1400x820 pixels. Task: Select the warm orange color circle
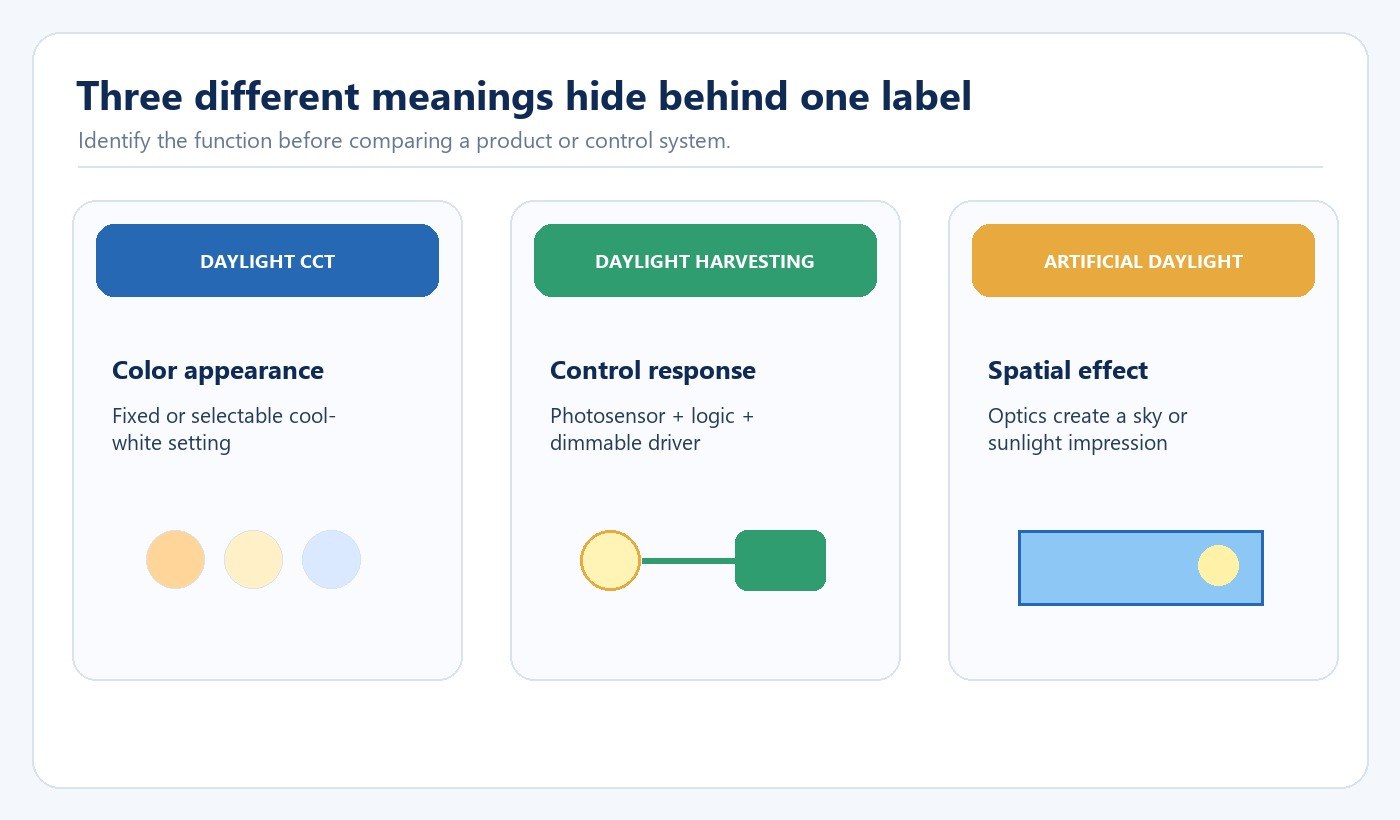click(175, 559)
